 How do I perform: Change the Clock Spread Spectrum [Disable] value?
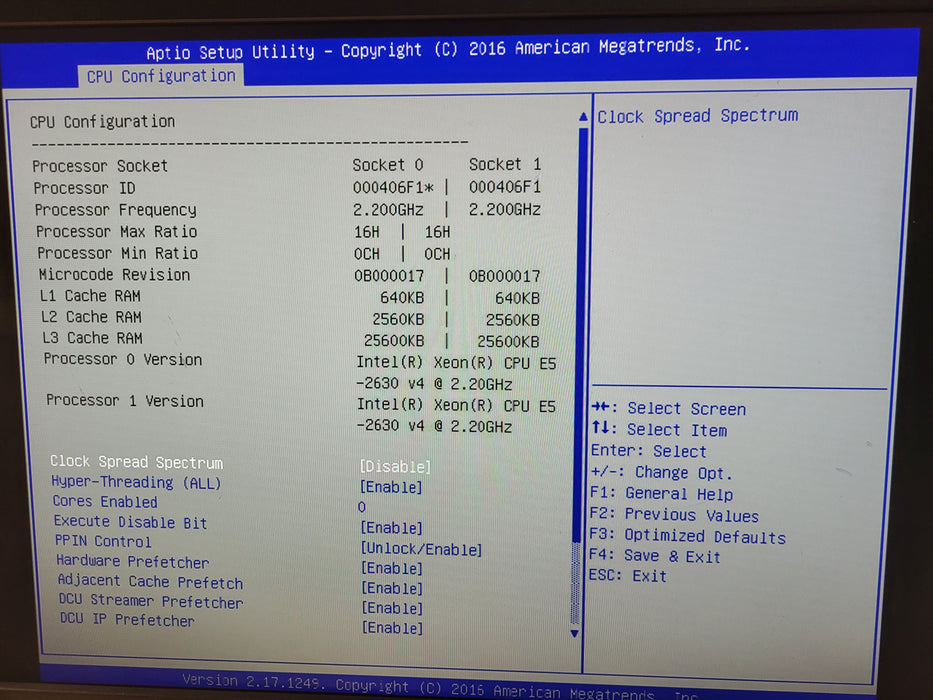[x=395, y=467]
